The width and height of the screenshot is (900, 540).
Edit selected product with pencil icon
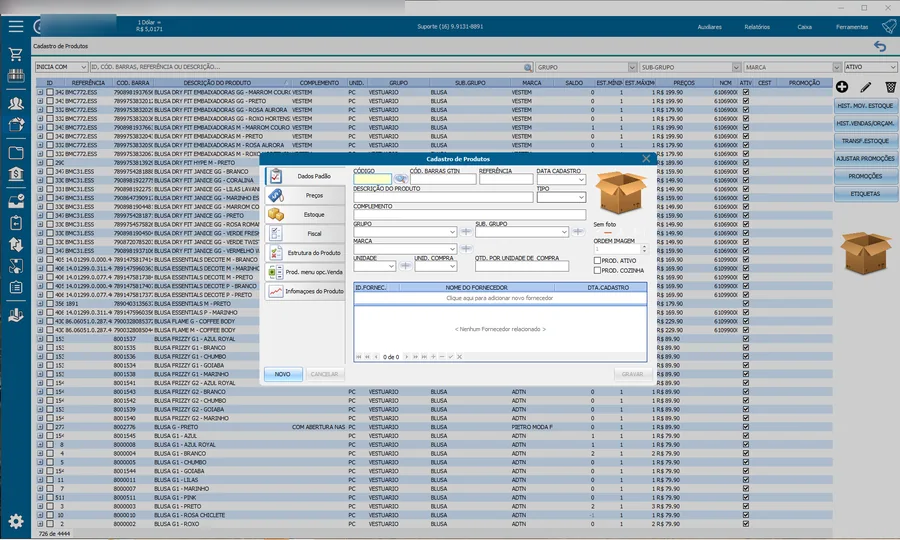(866, 87)
